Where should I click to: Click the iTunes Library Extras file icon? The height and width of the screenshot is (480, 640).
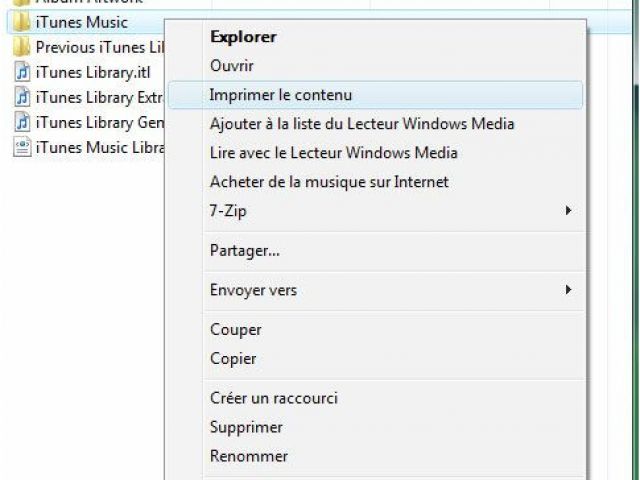(21, 97)
